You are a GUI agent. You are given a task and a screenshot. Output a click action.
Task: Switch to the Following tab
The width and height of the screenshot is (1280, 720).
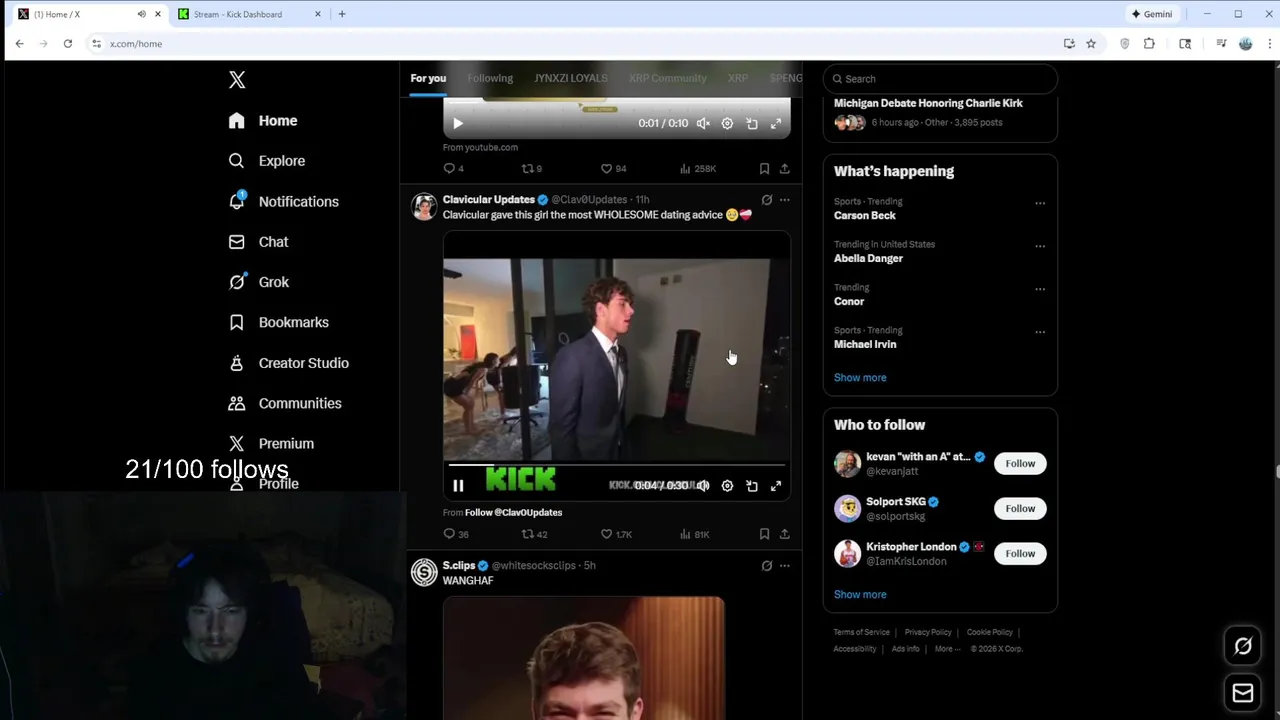[490, 78]
